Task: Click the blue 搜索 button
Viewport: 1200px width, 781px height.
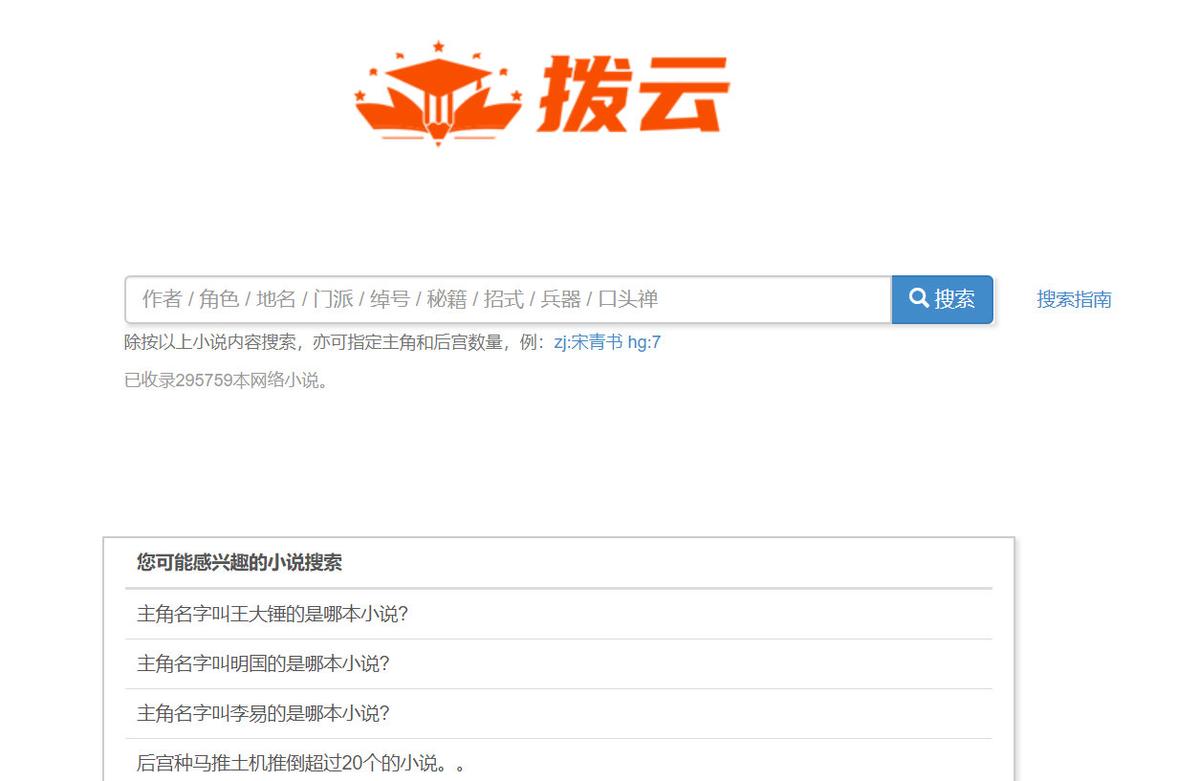Action: point(942,299)
